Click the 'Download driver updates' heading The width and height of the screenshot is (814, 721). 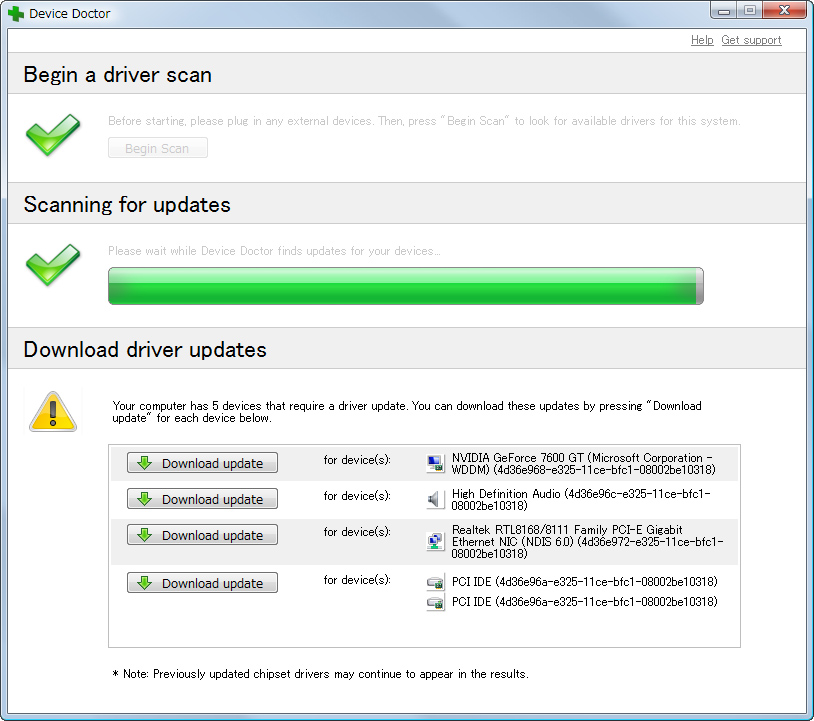(x=145, y=349)
